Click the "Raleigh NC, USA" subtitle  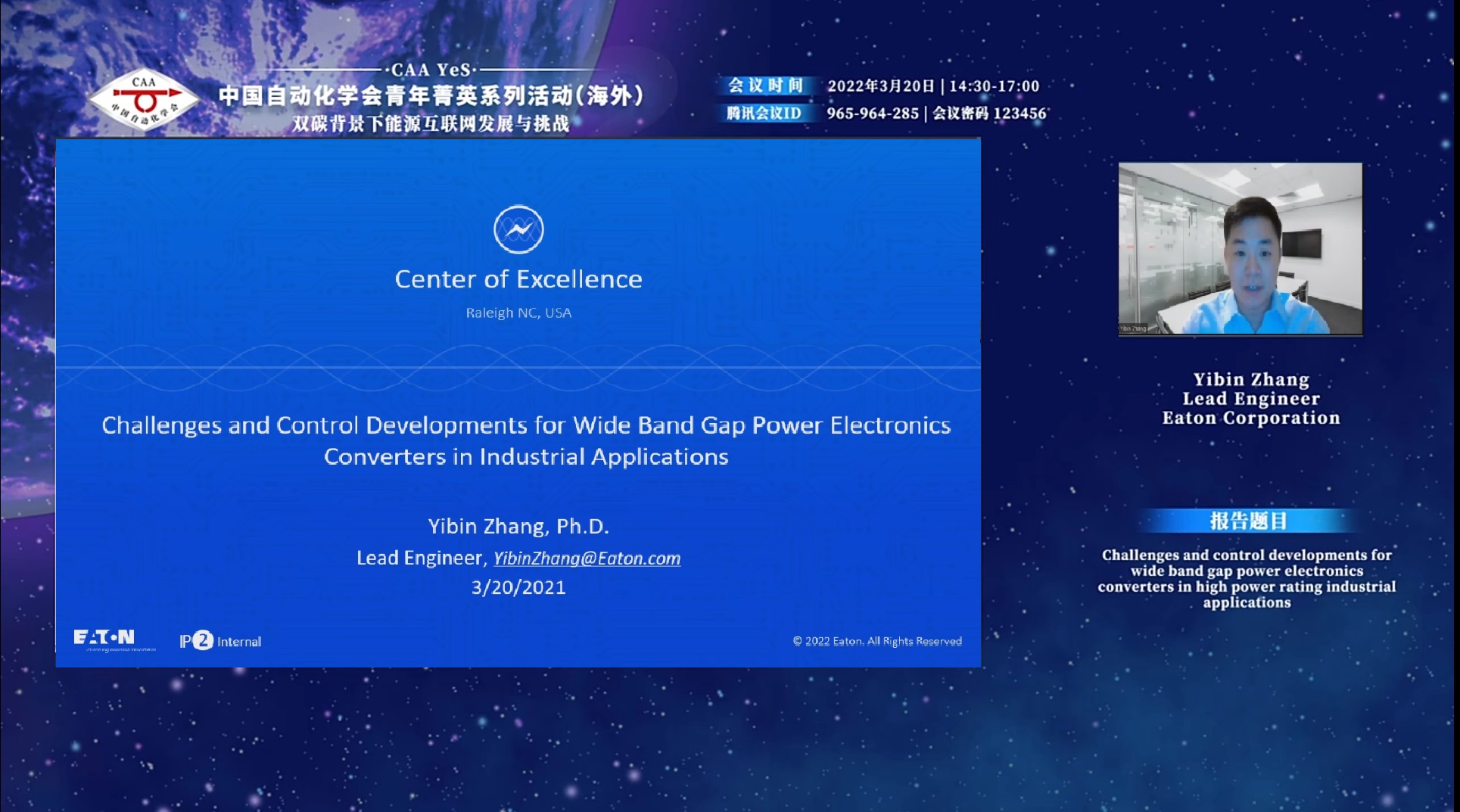click(x=518, y=313)
